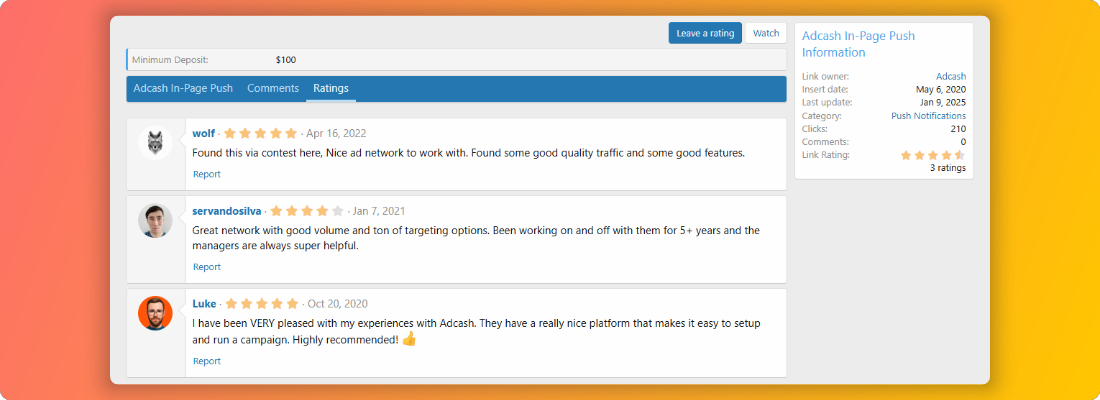Click the star rating in wolf's review
Viewport: 1100px width, 400px height.
point(260,133)
